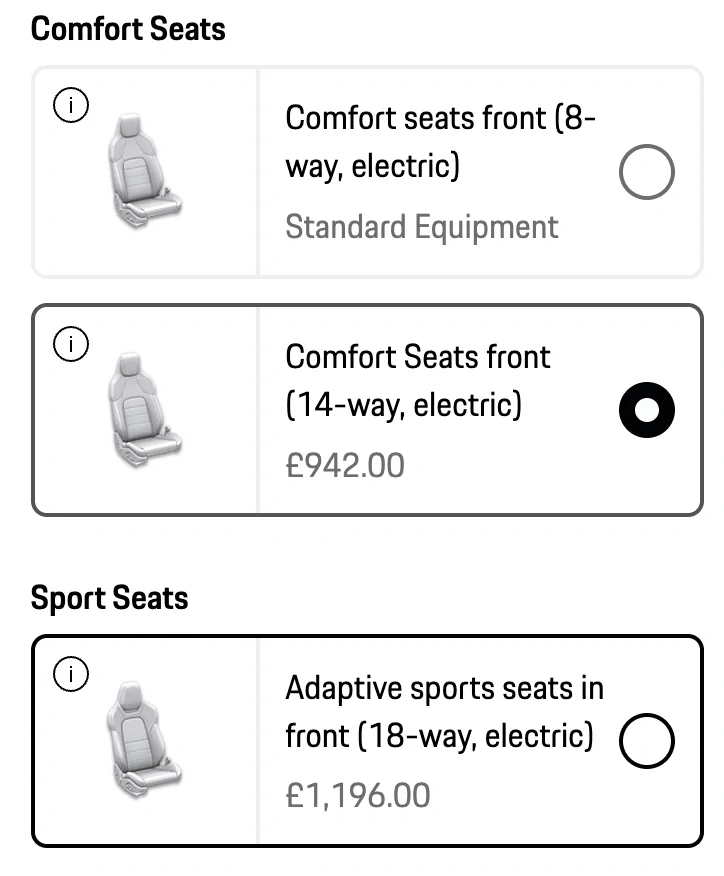Open info icon for Adaptive sports seats
This screenshot has width=724, height=876.
[x=71, y=674]
